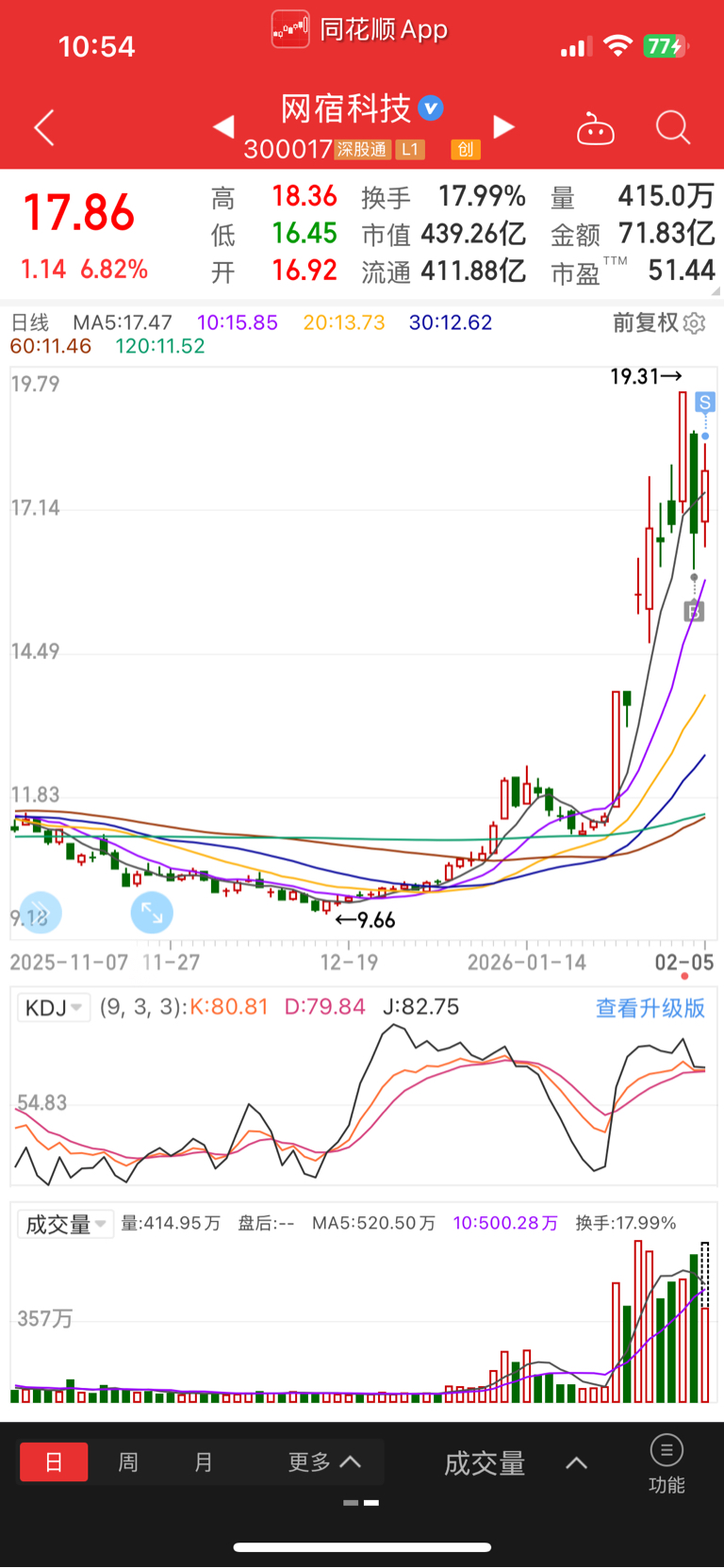This screenshot has width=724, height=1568.
Task: Tap circulating cap 411.88亿
Action: tap(473, 271)
